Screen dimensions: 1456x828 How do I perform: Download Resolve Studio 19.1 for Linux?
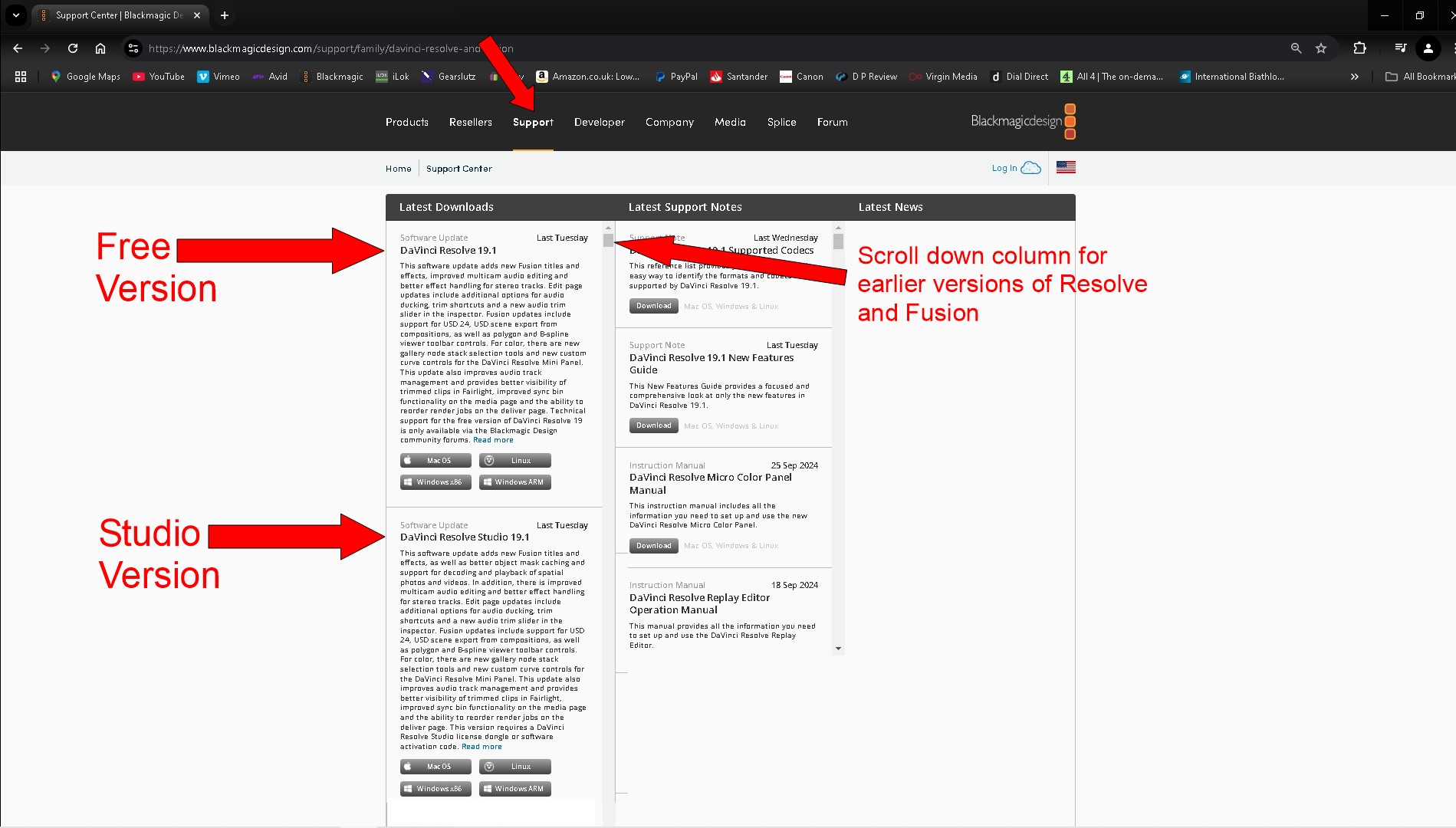pos(515,767)
